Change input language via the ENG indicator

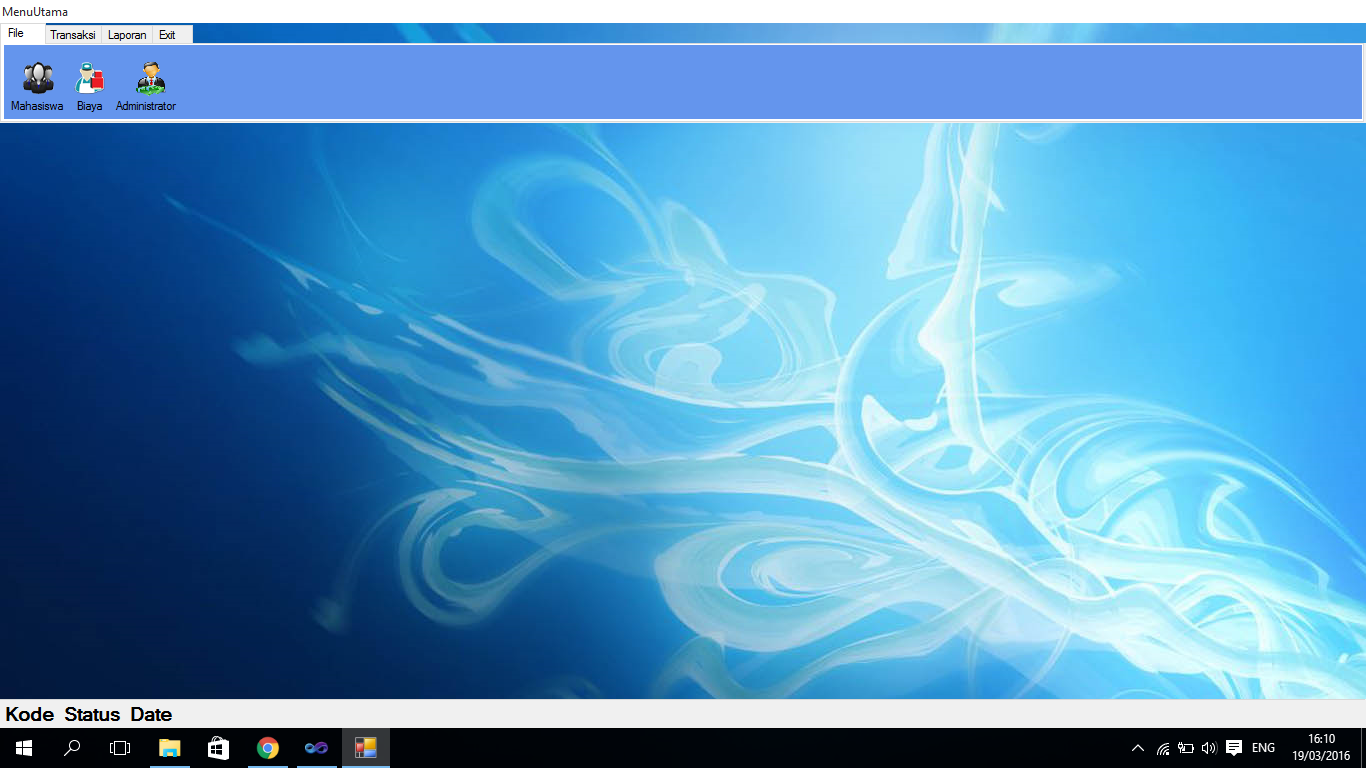pos(1262,747)
